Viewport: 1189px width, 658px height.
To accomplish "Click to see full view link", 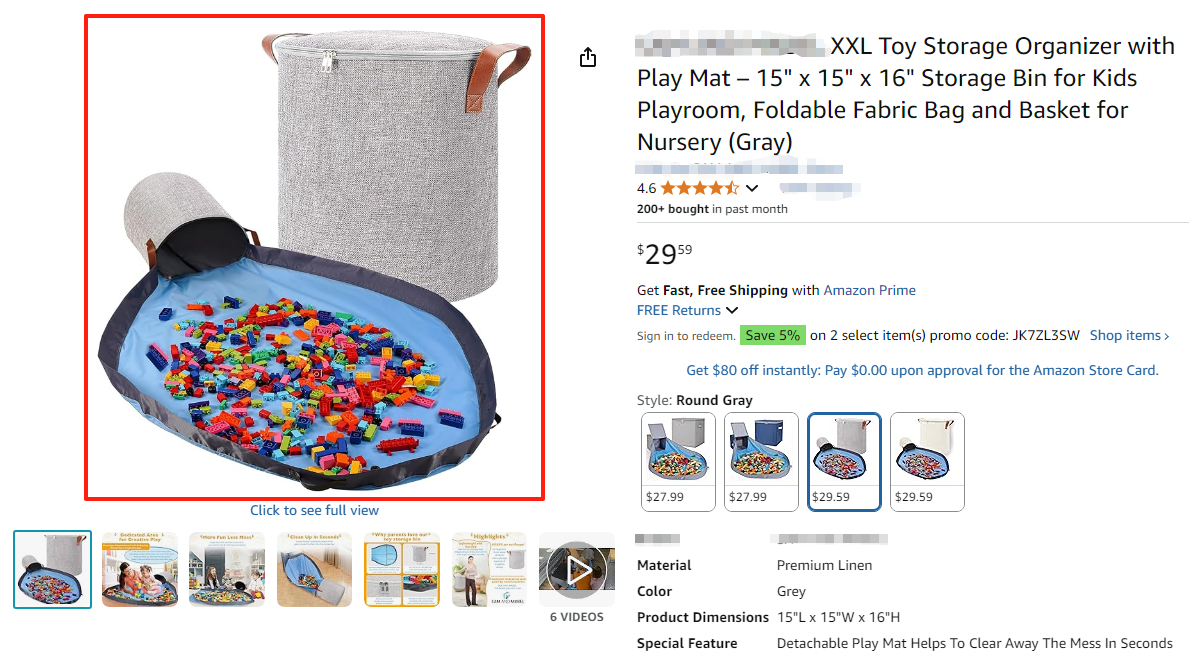I will (x=314, y=510).
